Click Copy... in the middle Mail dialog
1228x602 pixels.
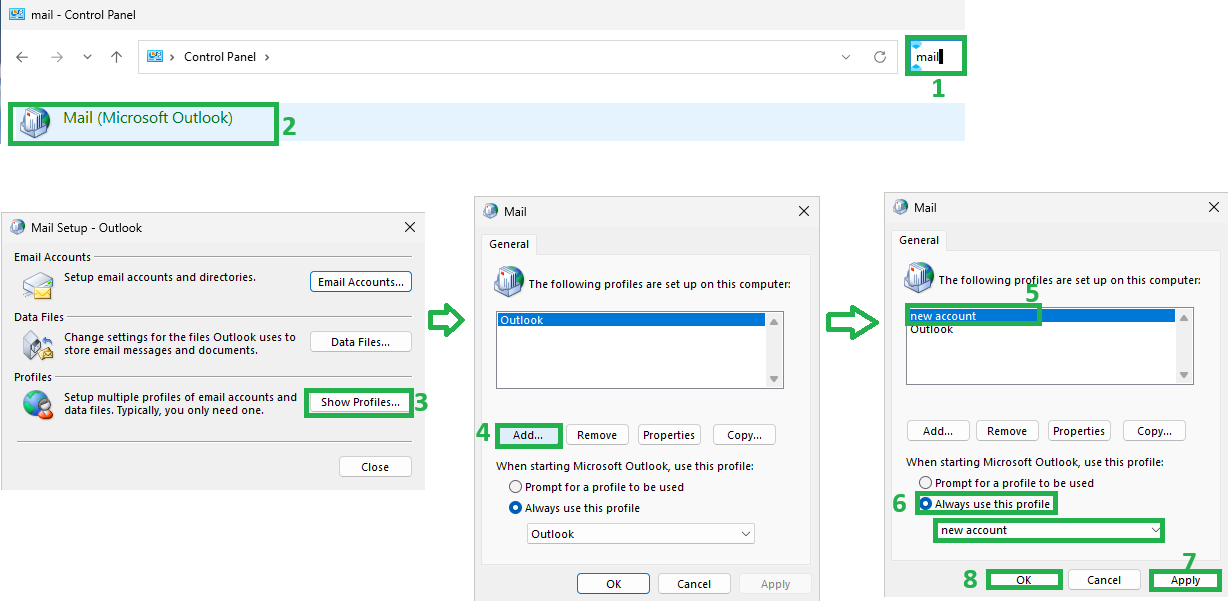coord(744,435)
